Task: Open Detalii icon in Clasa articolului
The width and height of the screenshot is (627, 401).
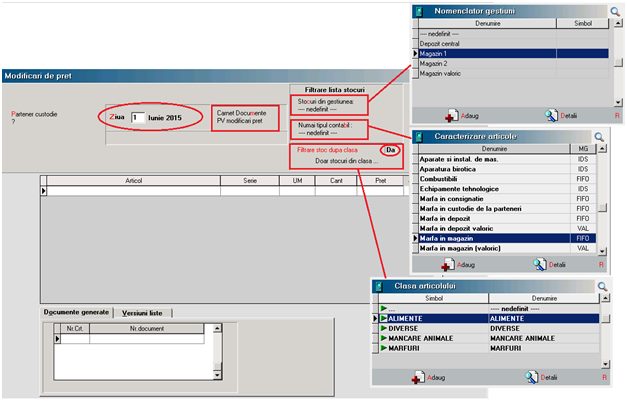Action: pos(529,378)
